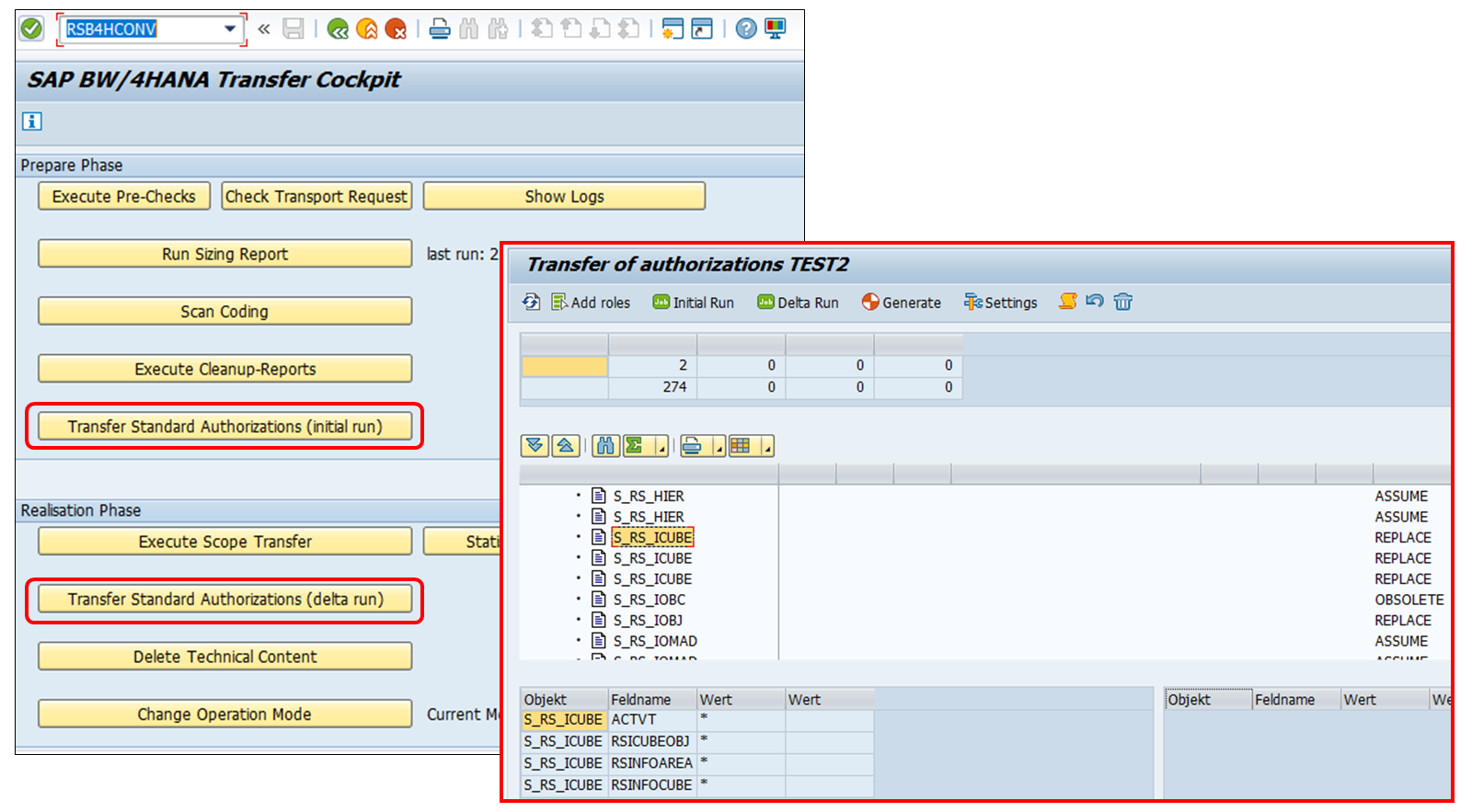Click the OBSOLETE status text

1409,600
